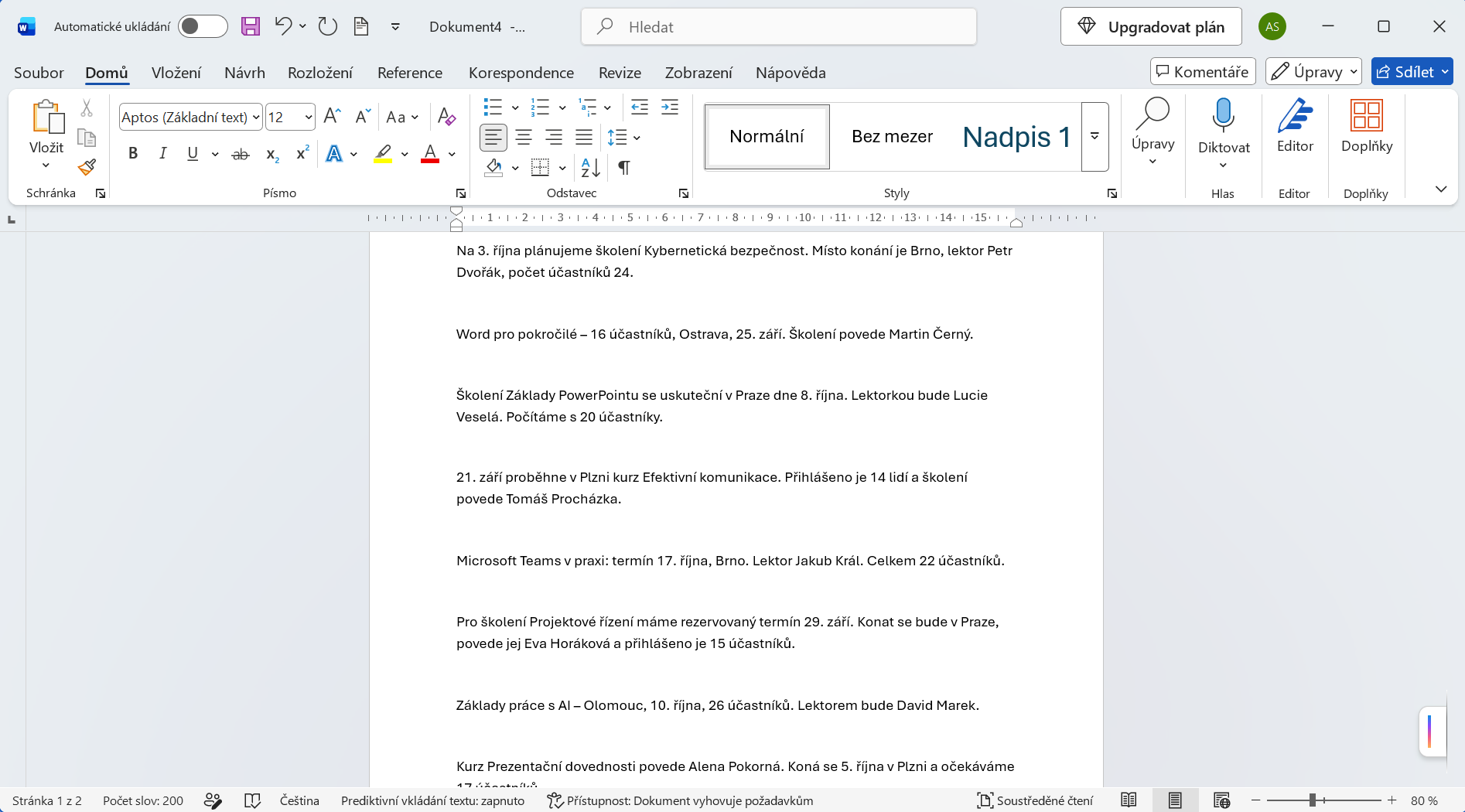Show or hide paragraph marks
Viewport: 1465px width, 812px height.
tap(624, 167)
